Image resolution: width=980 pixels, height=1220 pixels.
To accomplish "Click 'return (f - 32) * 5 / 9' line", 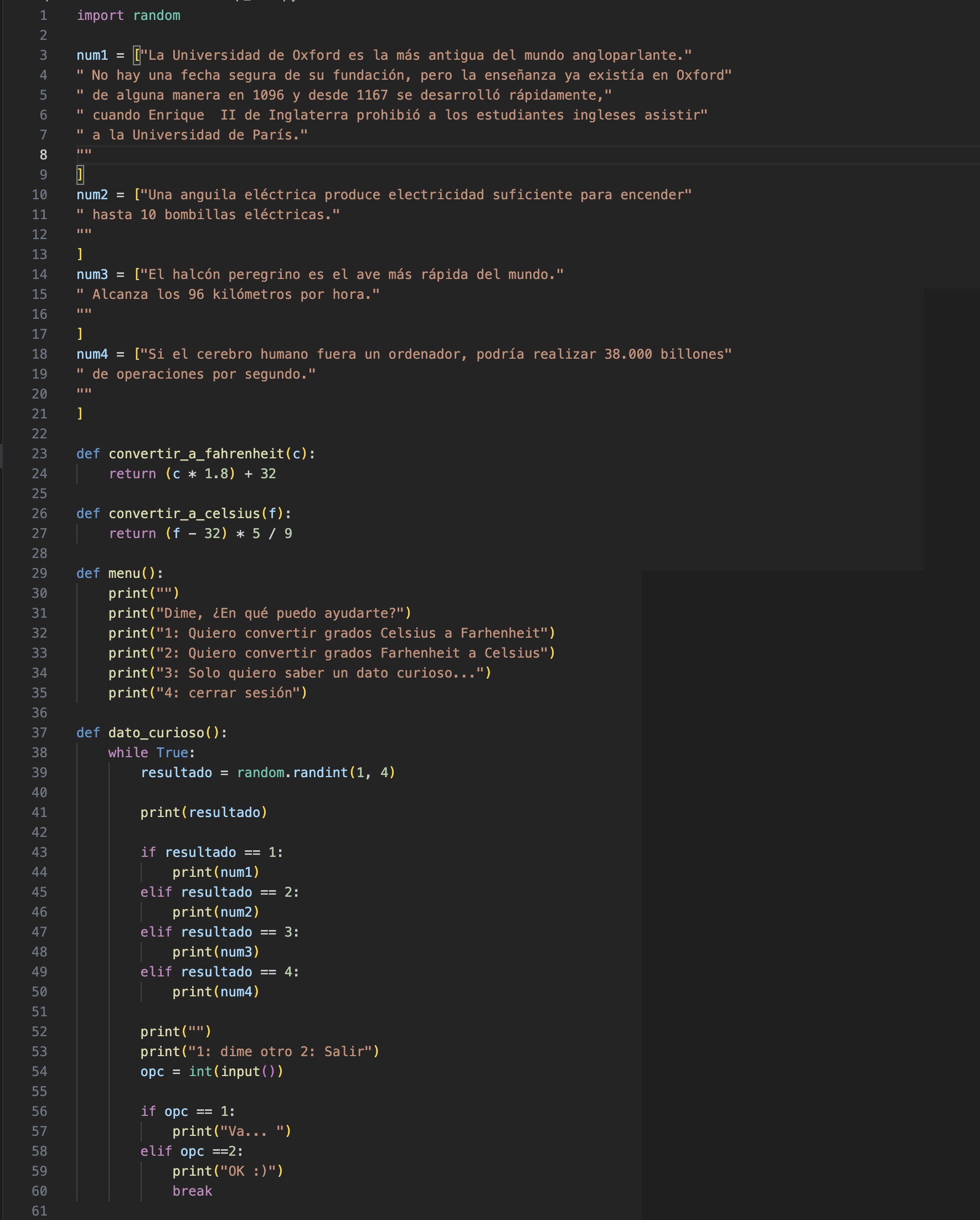I will pyautogui.click(x=200, y=534).
